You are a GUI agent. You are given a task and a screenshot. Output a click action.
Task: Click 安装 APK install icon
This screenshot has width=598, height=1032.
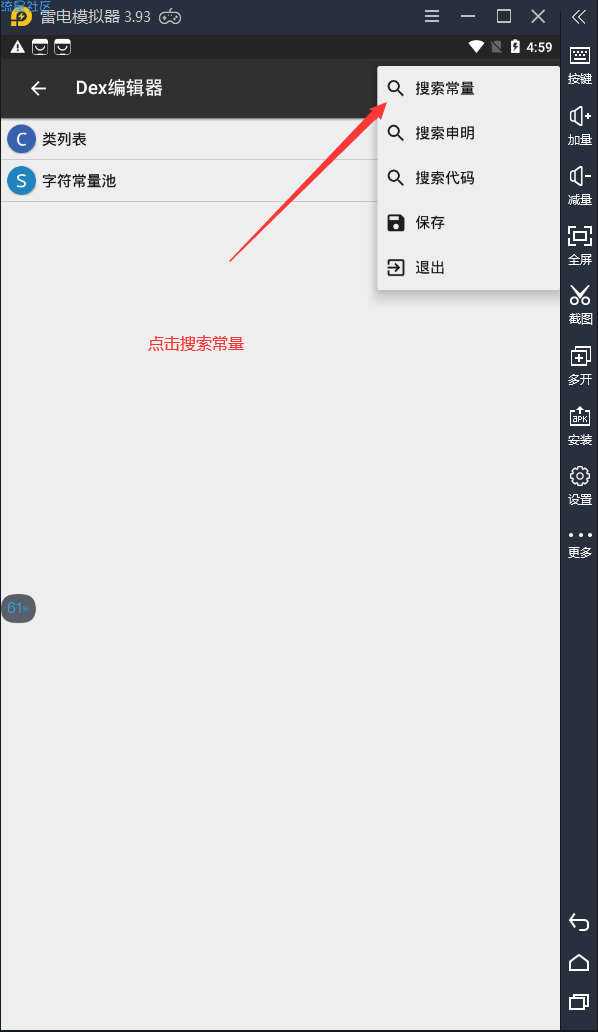pos(580,426)
